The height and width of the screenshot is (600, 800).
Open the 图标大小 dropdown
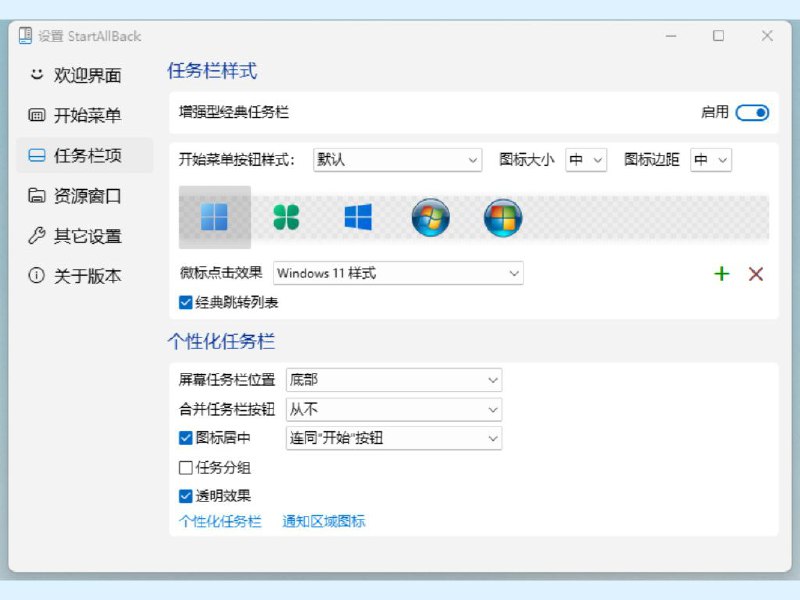click(x=586, y=160)
